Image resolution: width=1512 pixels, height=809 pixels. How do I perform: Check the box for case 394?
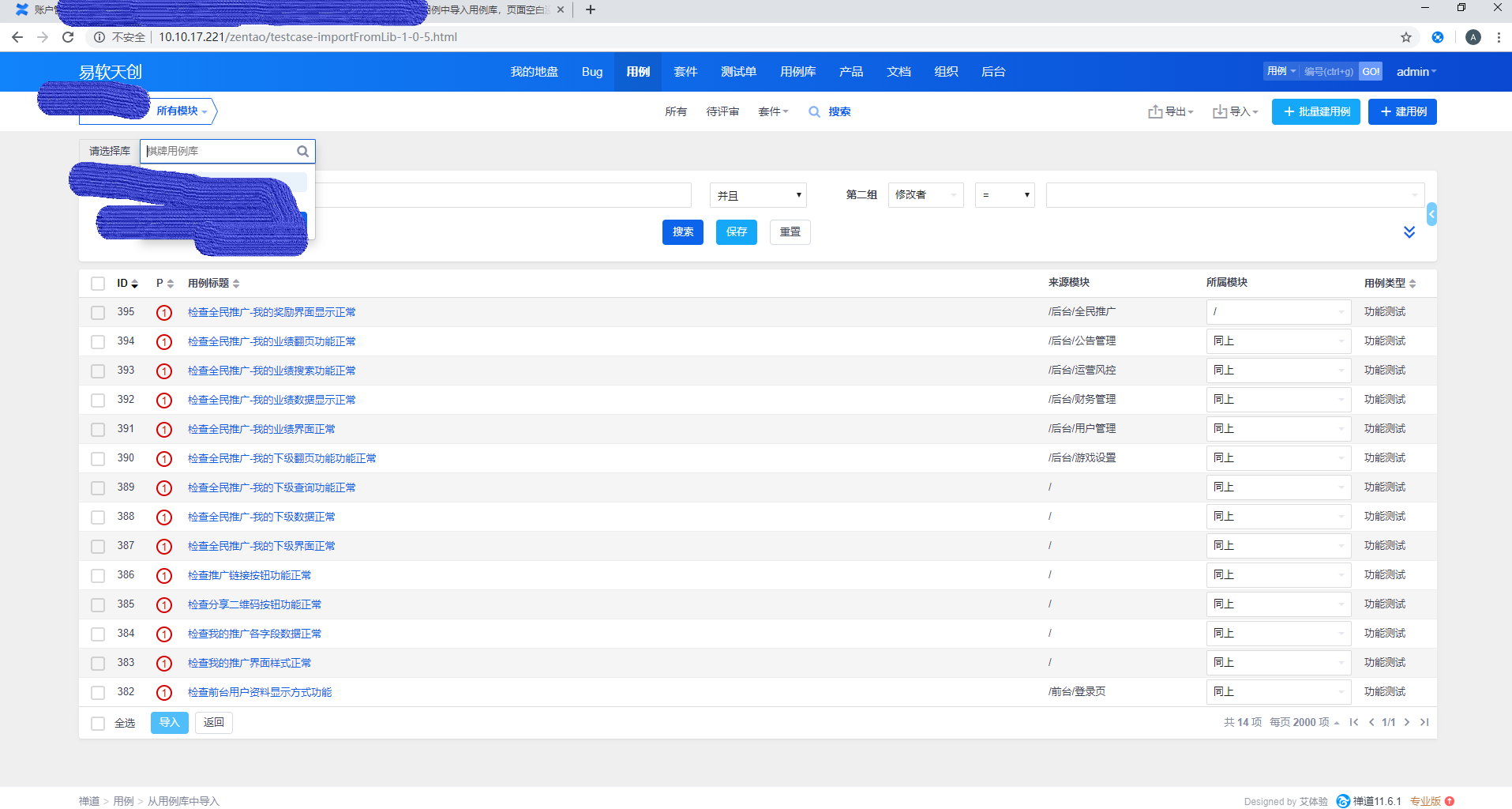98,342
